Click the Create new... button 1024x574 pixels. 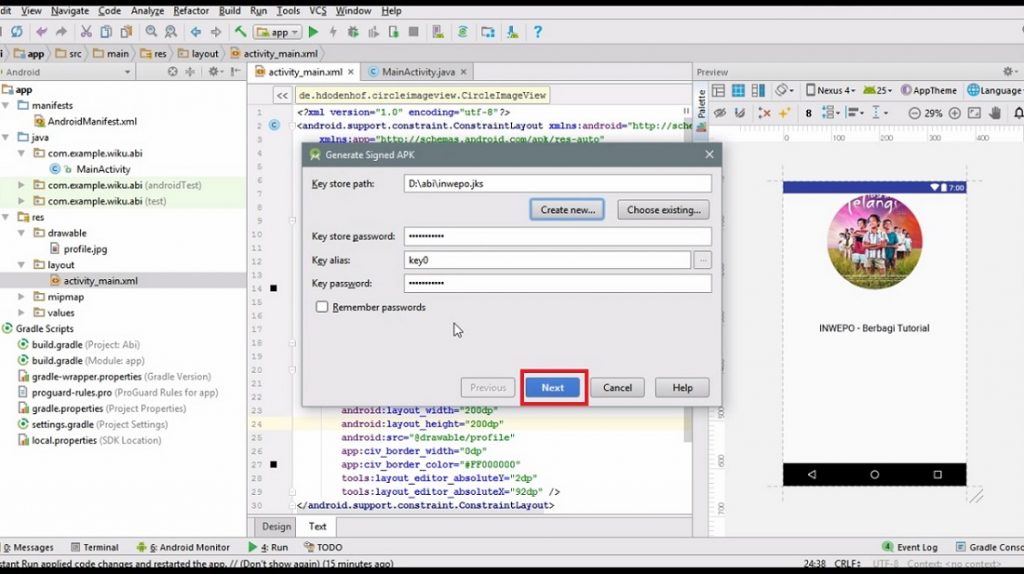[567, 210]
